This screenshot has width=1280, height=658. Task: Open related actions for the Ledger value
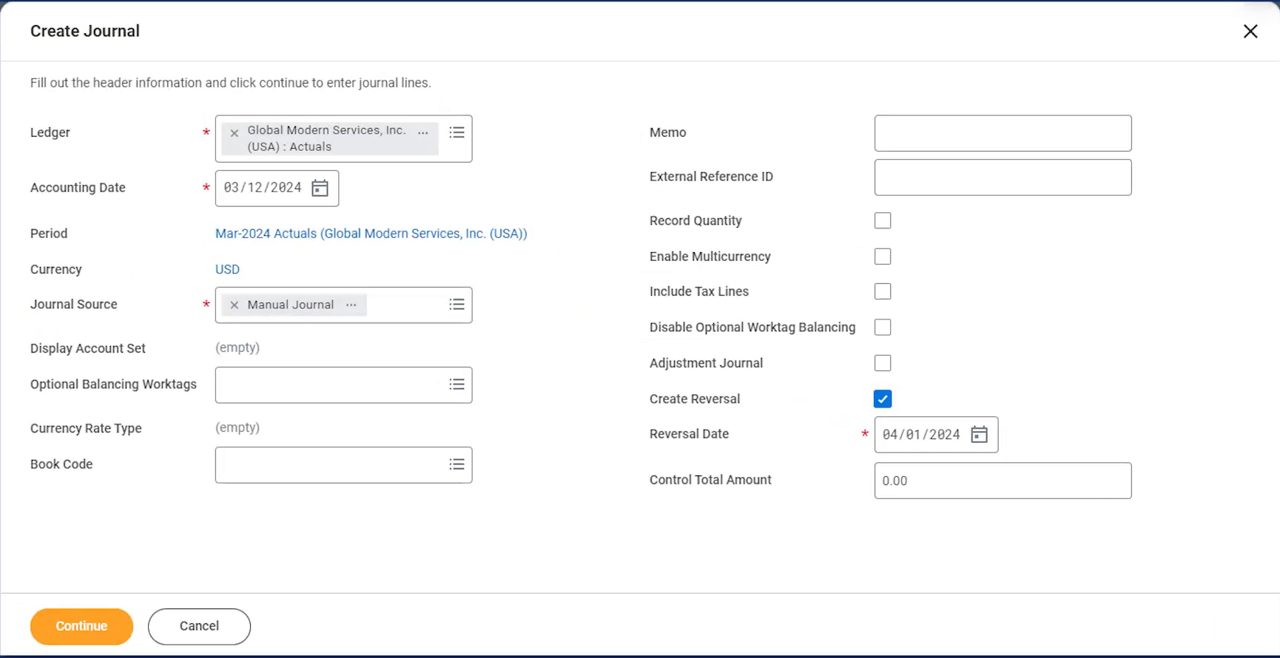coord(423,132)
